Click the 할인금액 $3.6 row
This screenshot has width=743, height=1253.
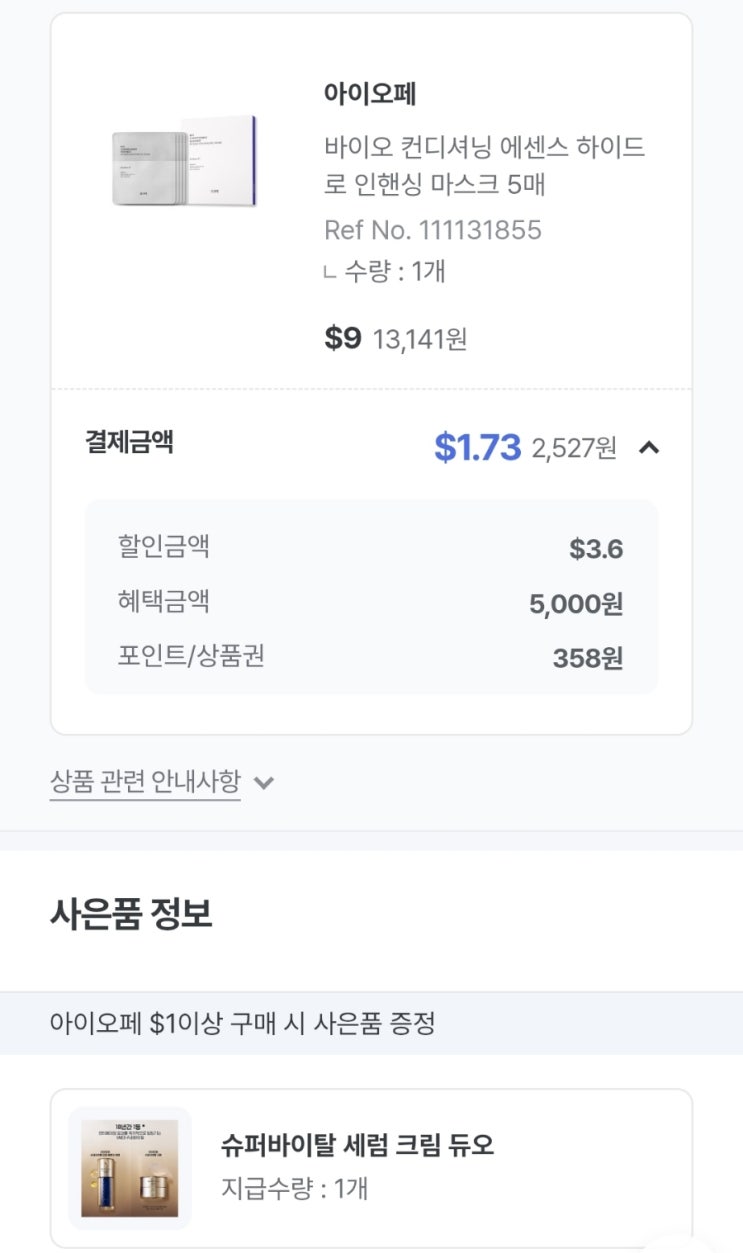tap(371, 548)
